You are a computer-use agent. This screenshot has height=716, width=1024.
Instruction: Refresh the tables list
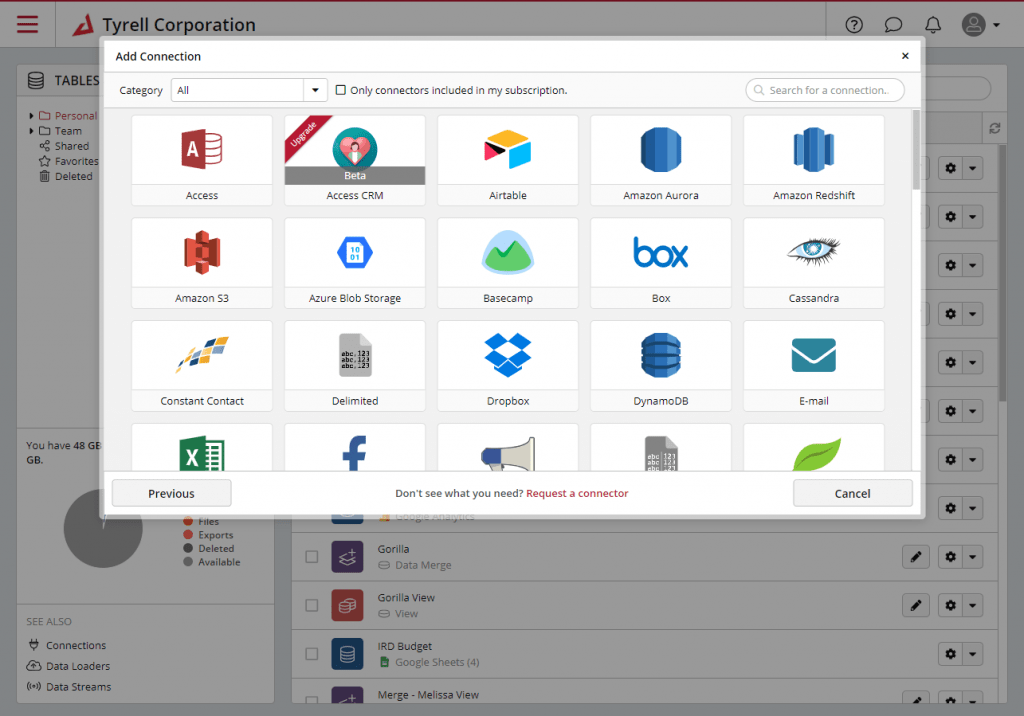[995, 129]
